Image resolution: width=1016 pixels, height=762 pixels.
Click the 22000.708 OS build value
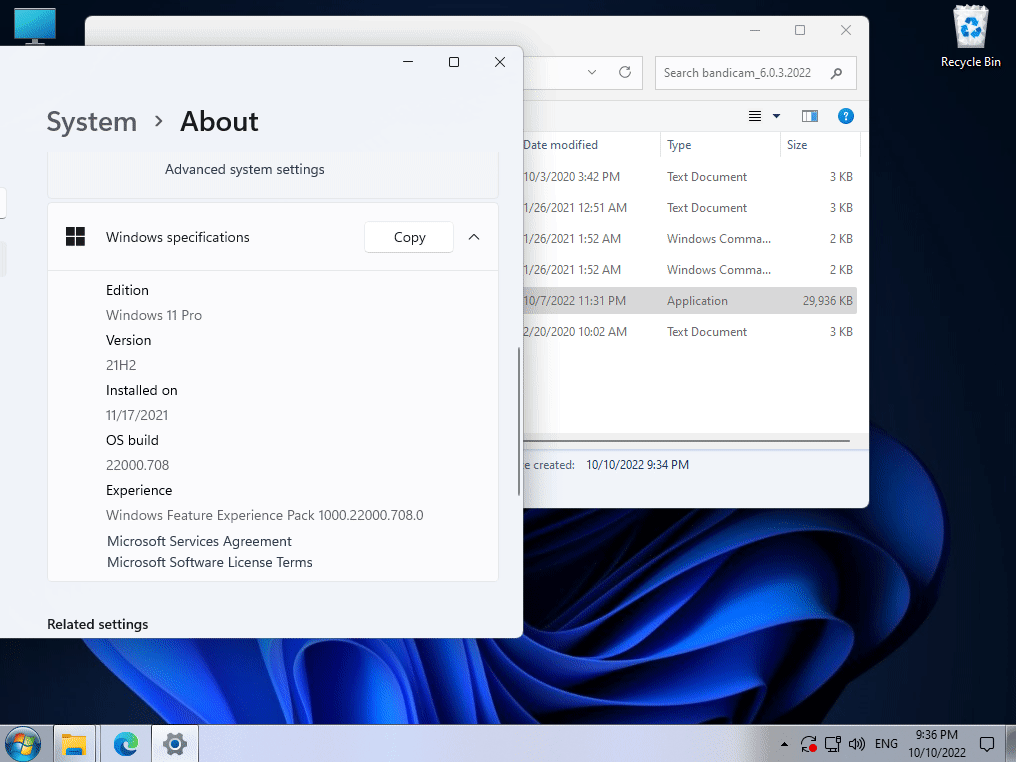137,465
